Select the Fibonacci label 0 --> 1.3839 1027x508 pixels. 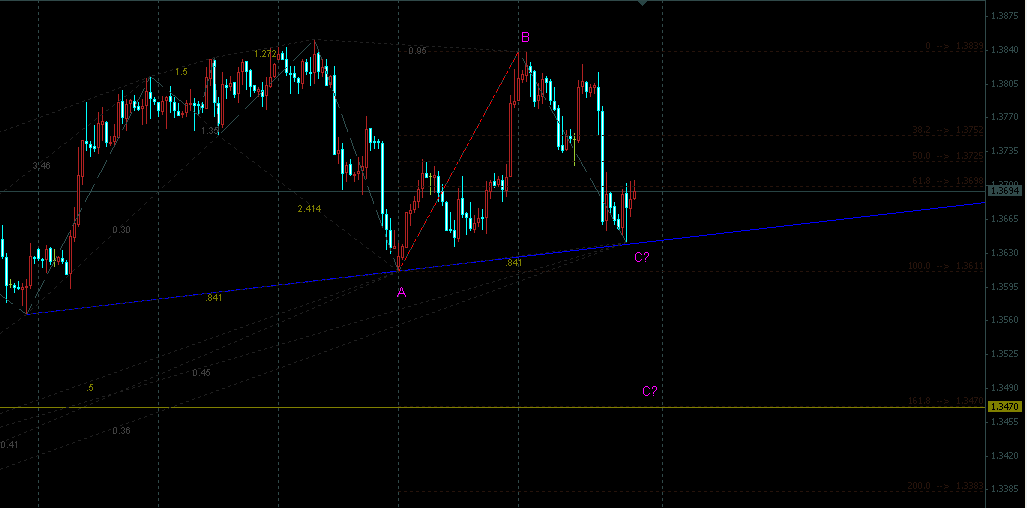954,46
